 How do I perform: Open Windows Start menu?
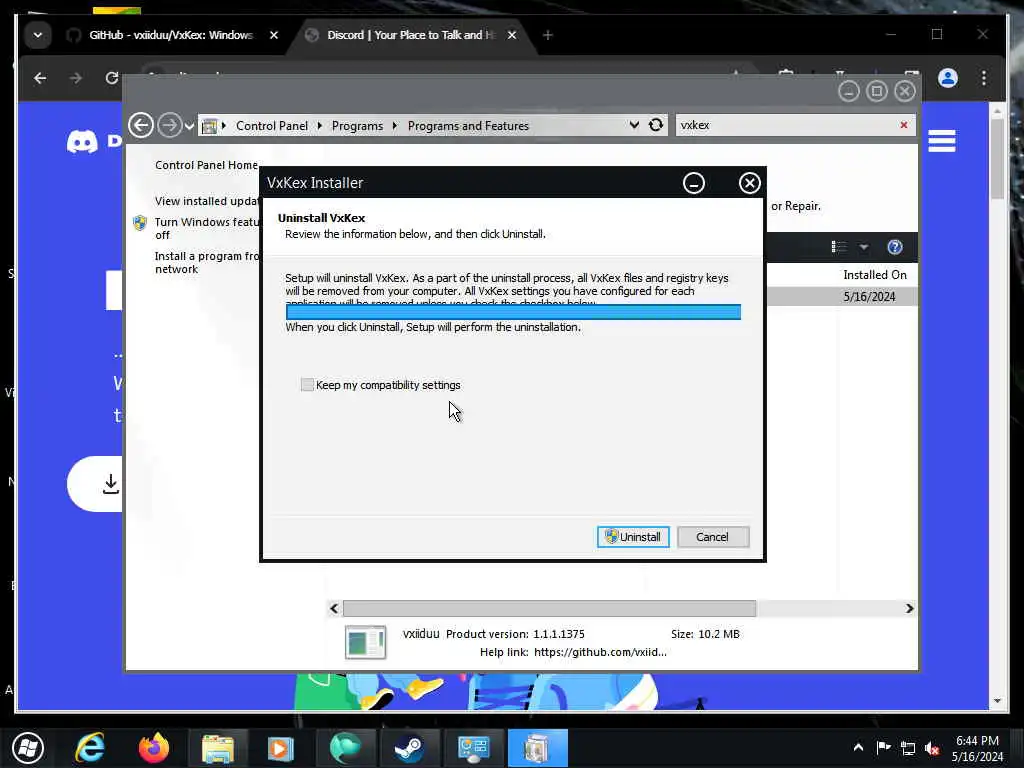[x=28, y=748]
